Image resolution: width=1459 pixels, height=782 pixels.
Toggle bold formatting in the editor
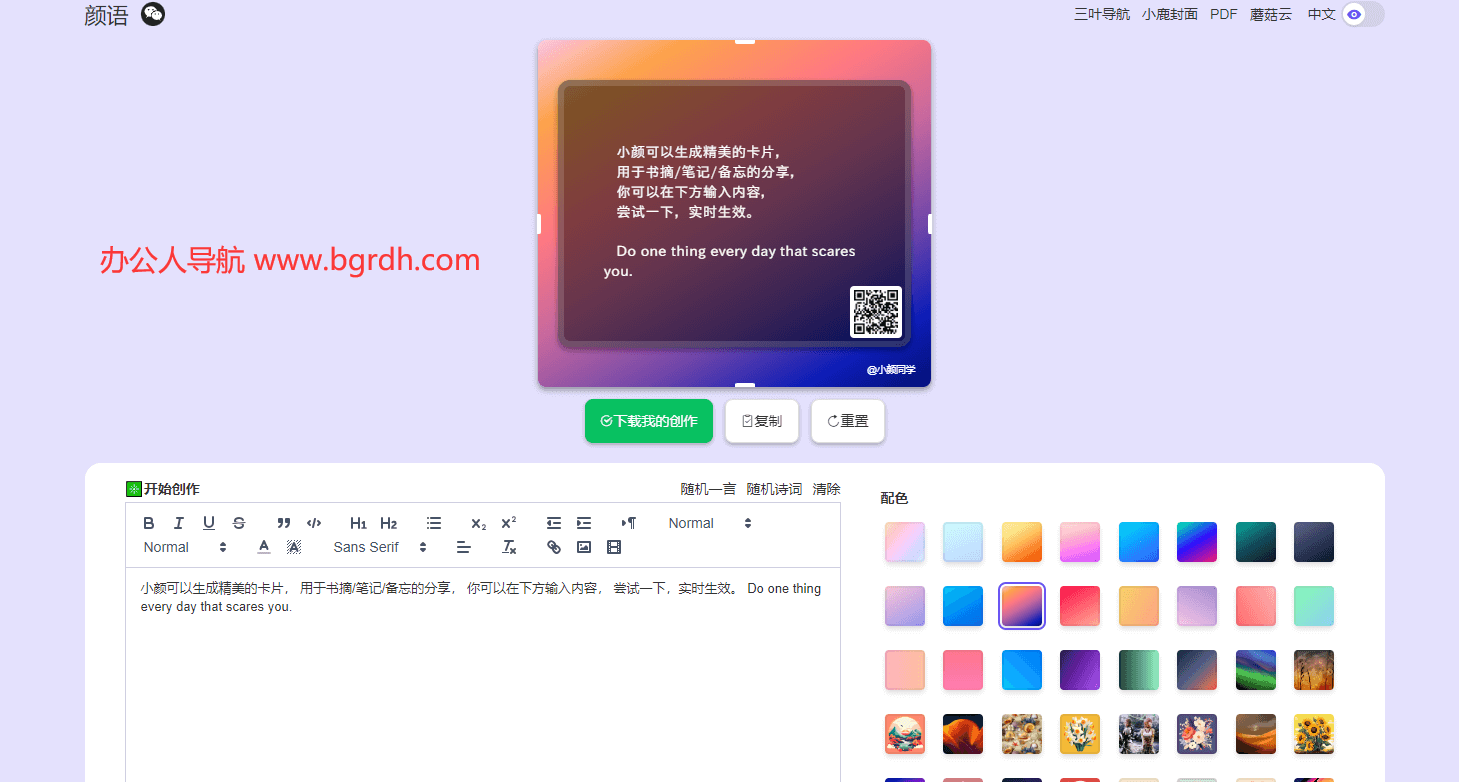click(149, 523)
